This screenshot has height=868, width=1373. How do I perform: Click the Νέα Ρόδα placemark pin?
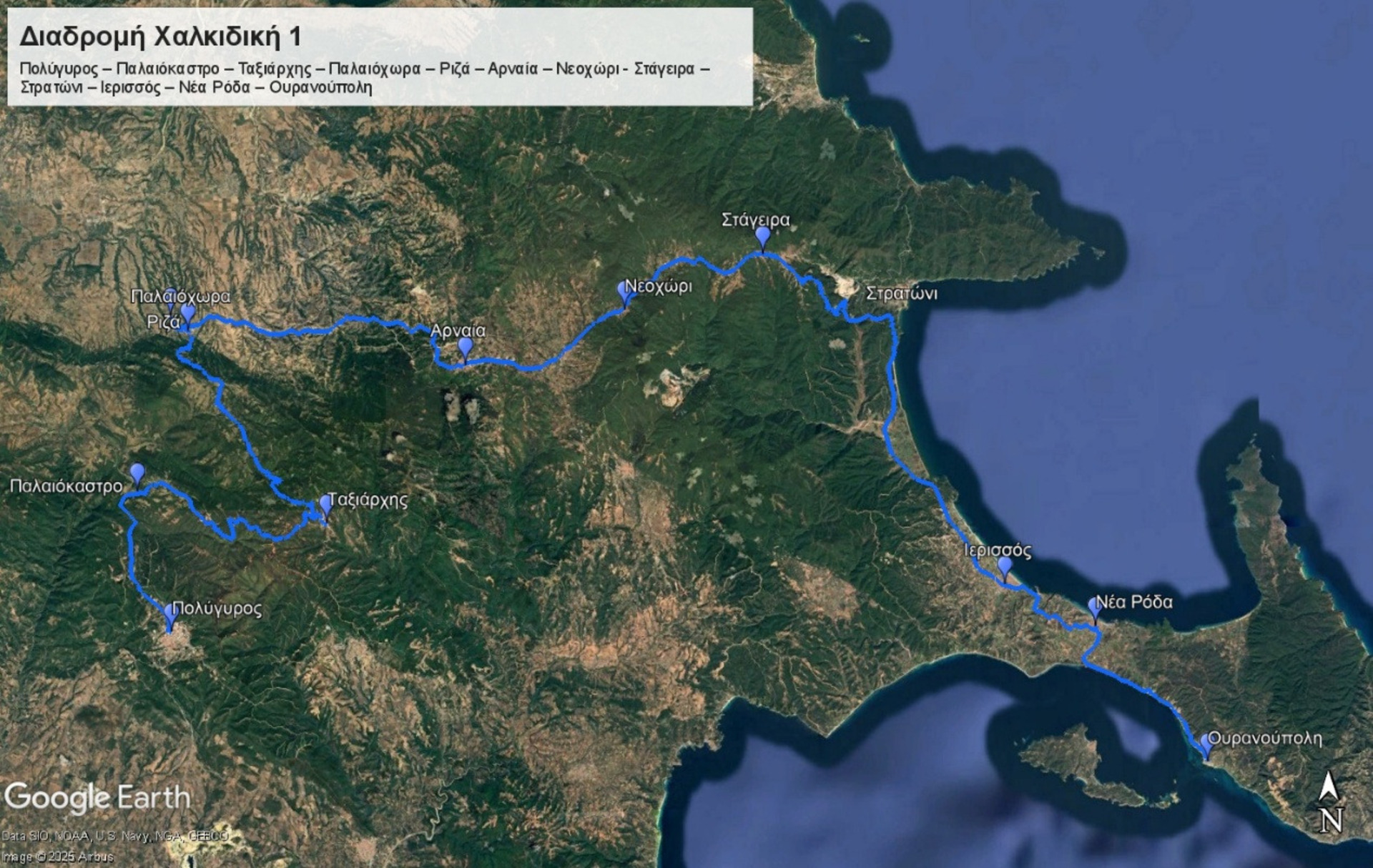point(1094,609)
